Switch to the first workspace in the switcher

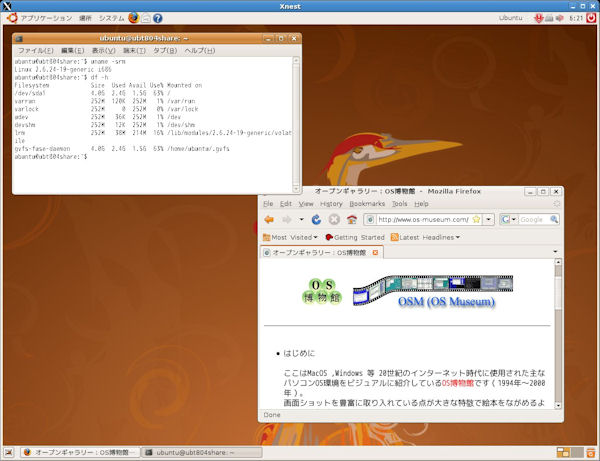(563, 453)
